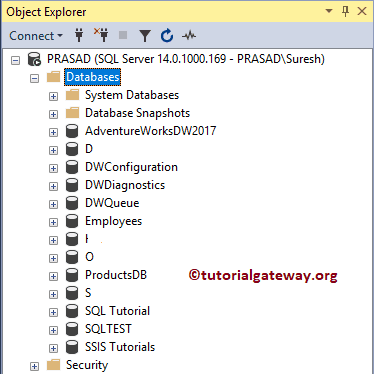Viewport: 374px width, 374px height.
Task: Click the Database Snapshots folder icon
Action: pyautogui.click(x=72, y=113)
